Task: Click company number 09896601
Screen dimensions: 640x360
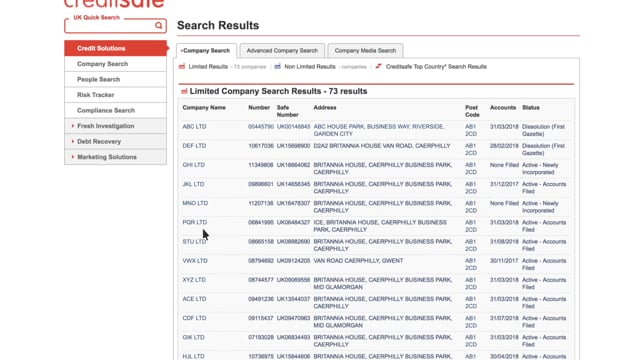Action: (261, 184)
